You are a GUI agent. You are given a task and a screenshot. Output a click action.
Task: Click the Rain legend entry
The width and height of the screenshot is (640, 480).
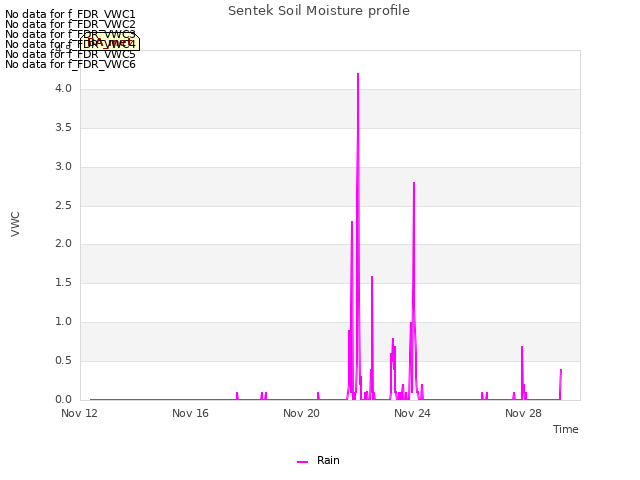click(318, 460)
